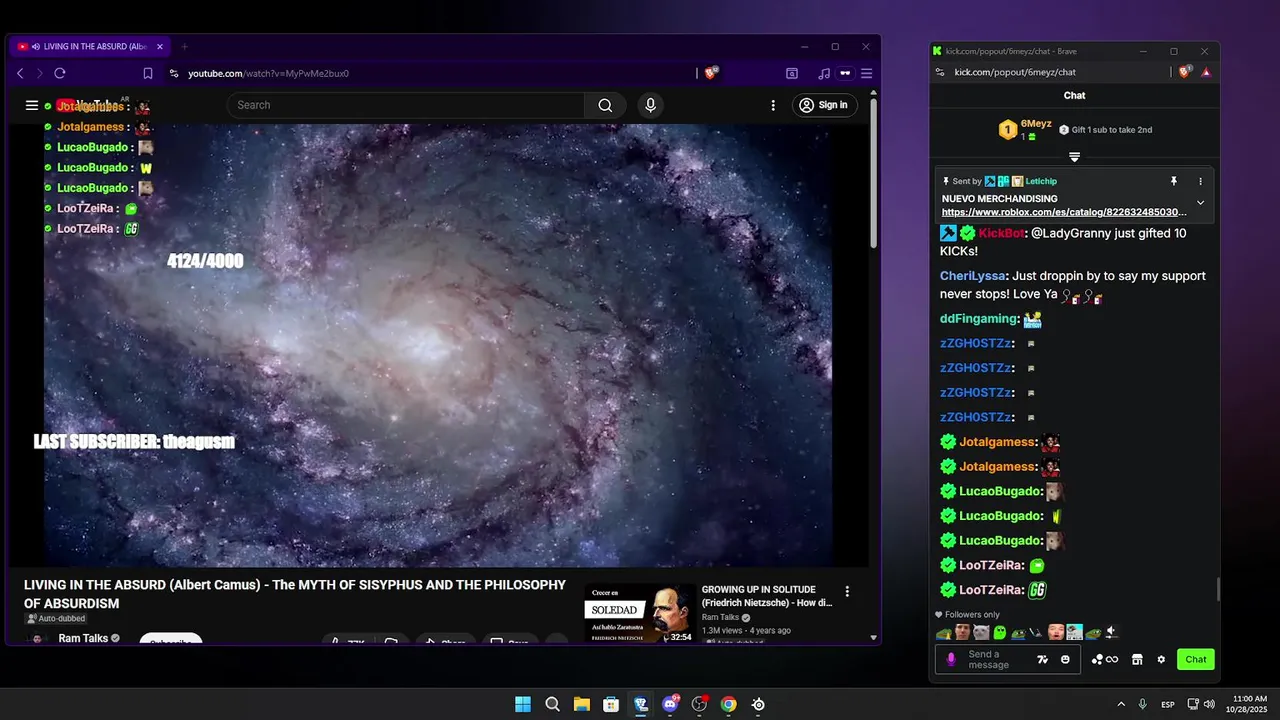Close the LIVING IN THE ABSURD tab

(x=160, y=46)
